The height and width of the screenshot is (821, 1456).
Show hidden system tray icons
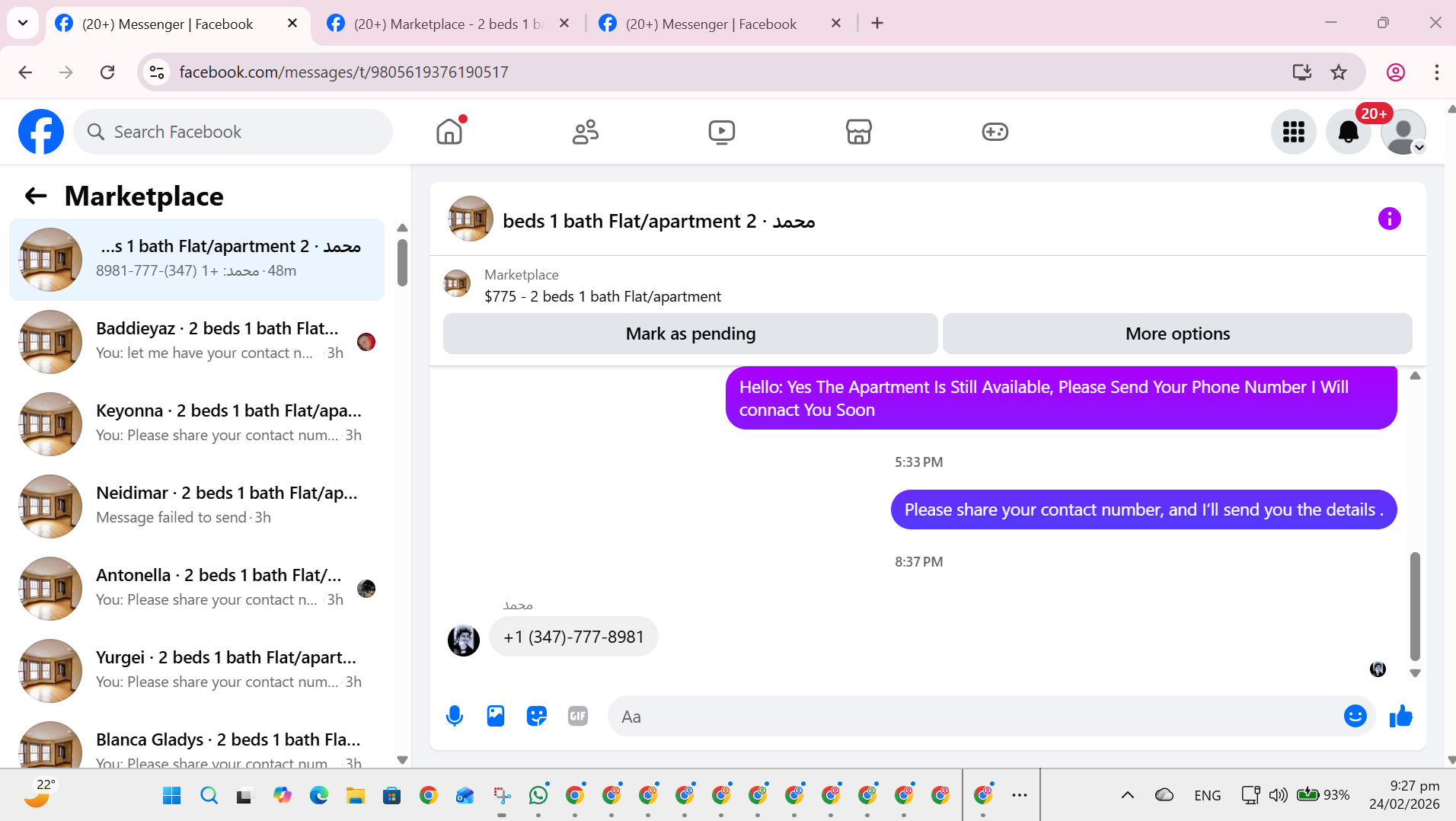click(1127, 795)
